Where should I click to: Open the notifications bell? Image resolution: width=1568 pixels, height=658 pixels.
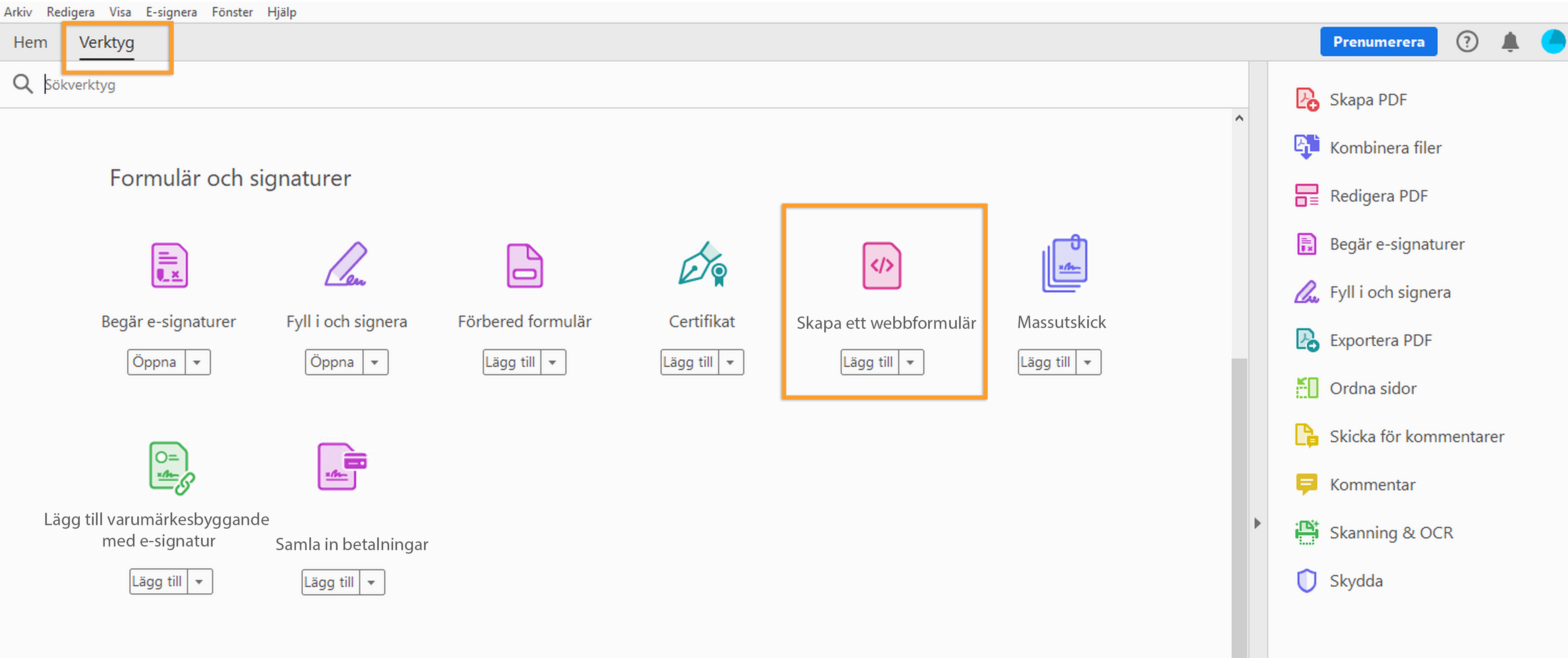tap(1510, 42)
